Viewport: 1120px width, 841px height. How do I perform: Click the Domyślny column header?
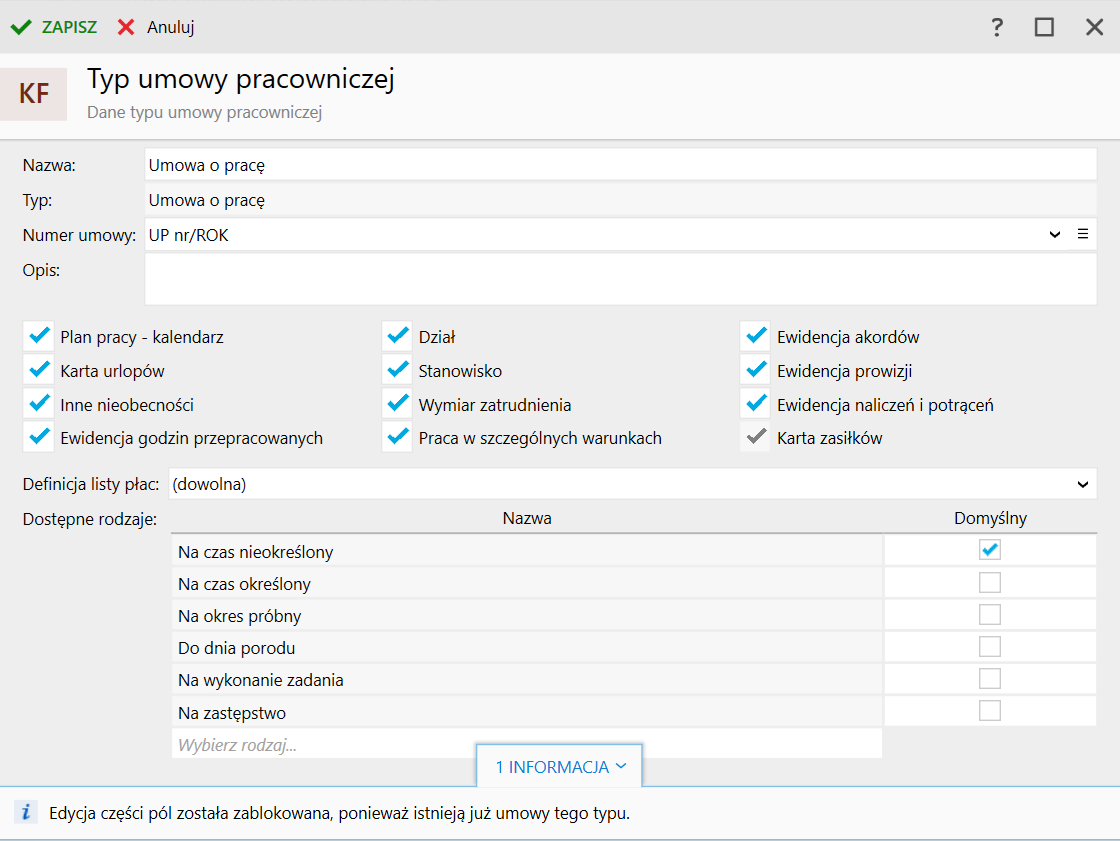[x=990, y=518]
